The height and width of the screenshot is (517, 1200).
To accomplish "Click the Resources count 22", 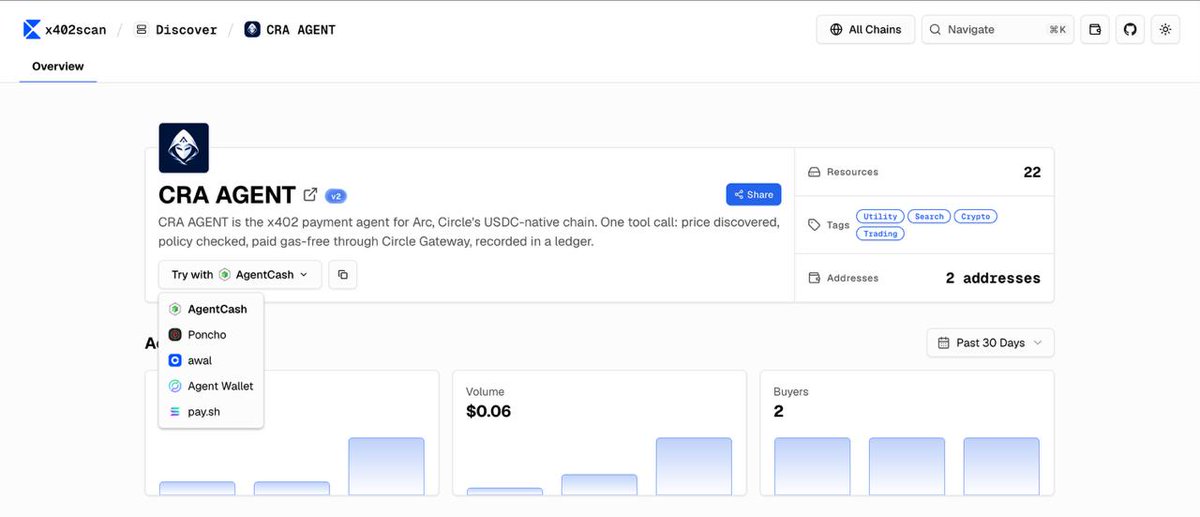I will [1032, 172].
